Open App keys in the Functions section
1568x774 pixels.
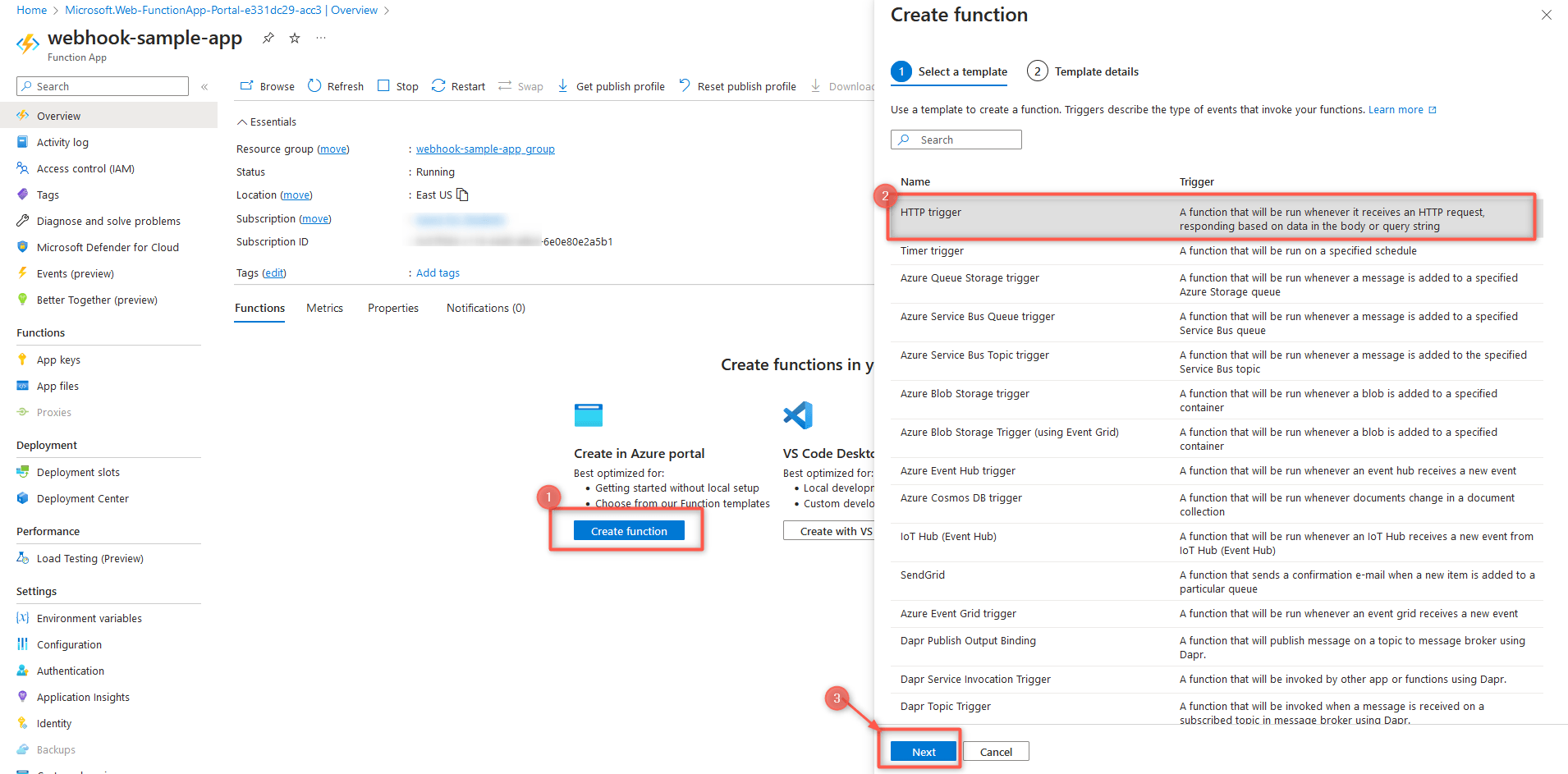point(57,359)
